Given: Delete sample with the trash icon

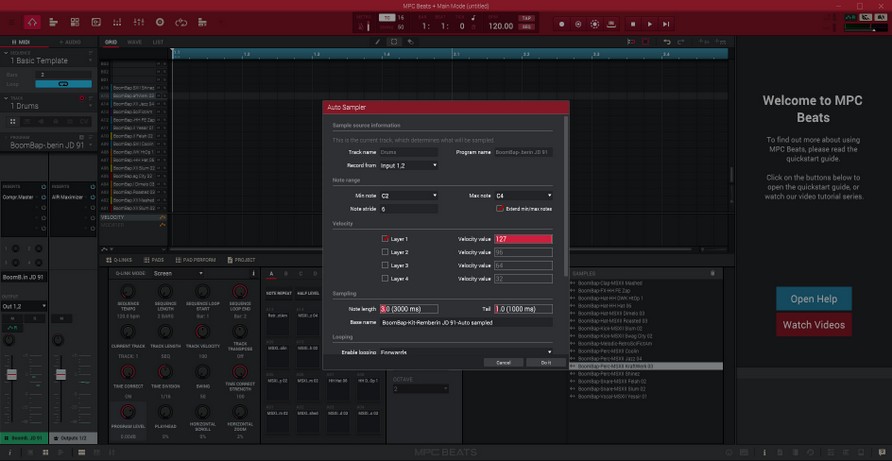Looking at the screenshot, I should click(712, 273).
